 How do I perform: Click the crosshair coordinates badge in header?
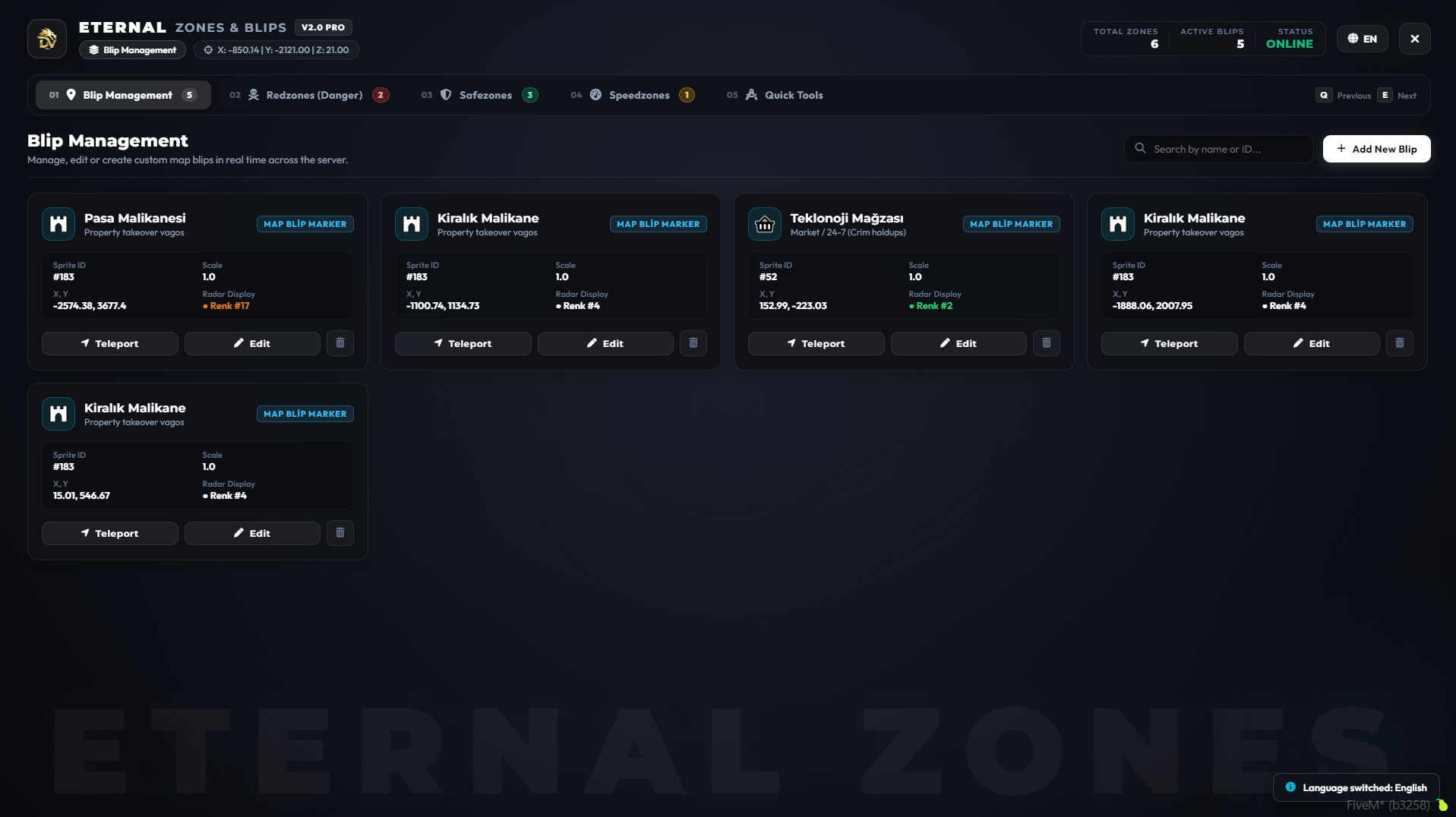(x=276, y=50)
